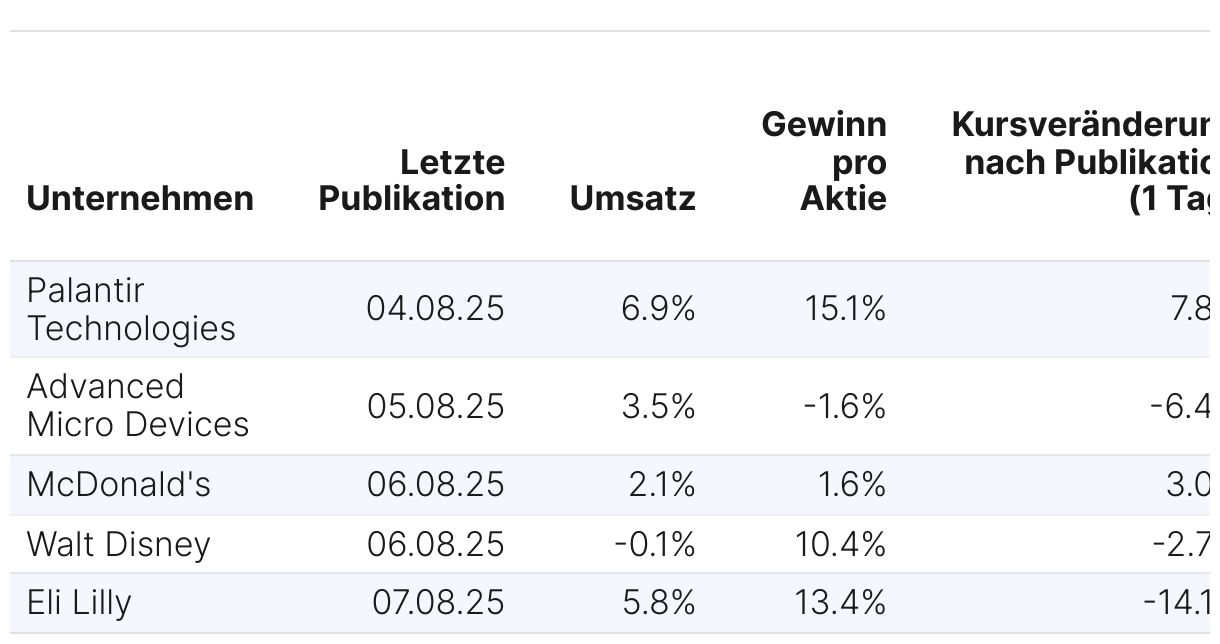Click the Umsatz column header
The width and height of the screenshot is (1220, 644).
(x=633, y=198)
